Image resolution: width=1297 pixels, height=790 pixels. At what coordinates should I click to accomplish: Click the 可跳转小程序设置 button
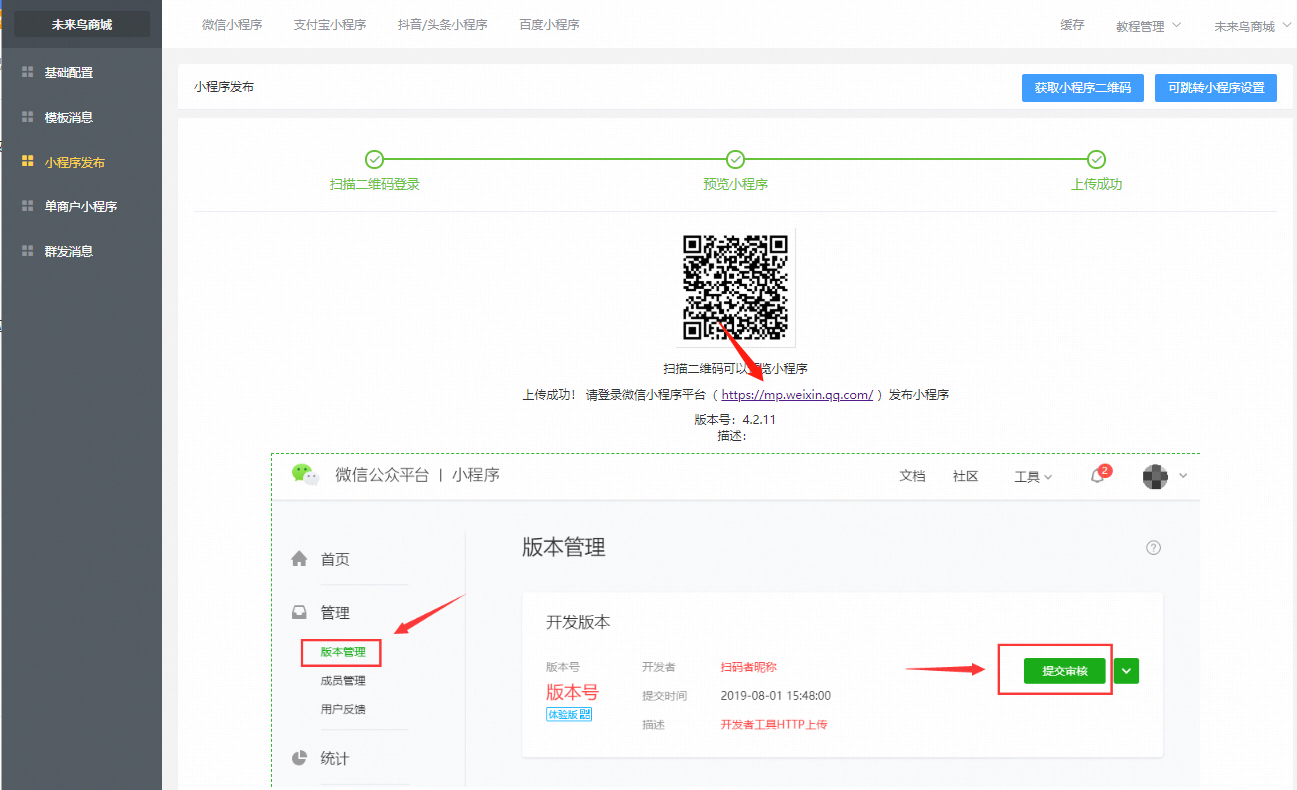click(1215, 88)
